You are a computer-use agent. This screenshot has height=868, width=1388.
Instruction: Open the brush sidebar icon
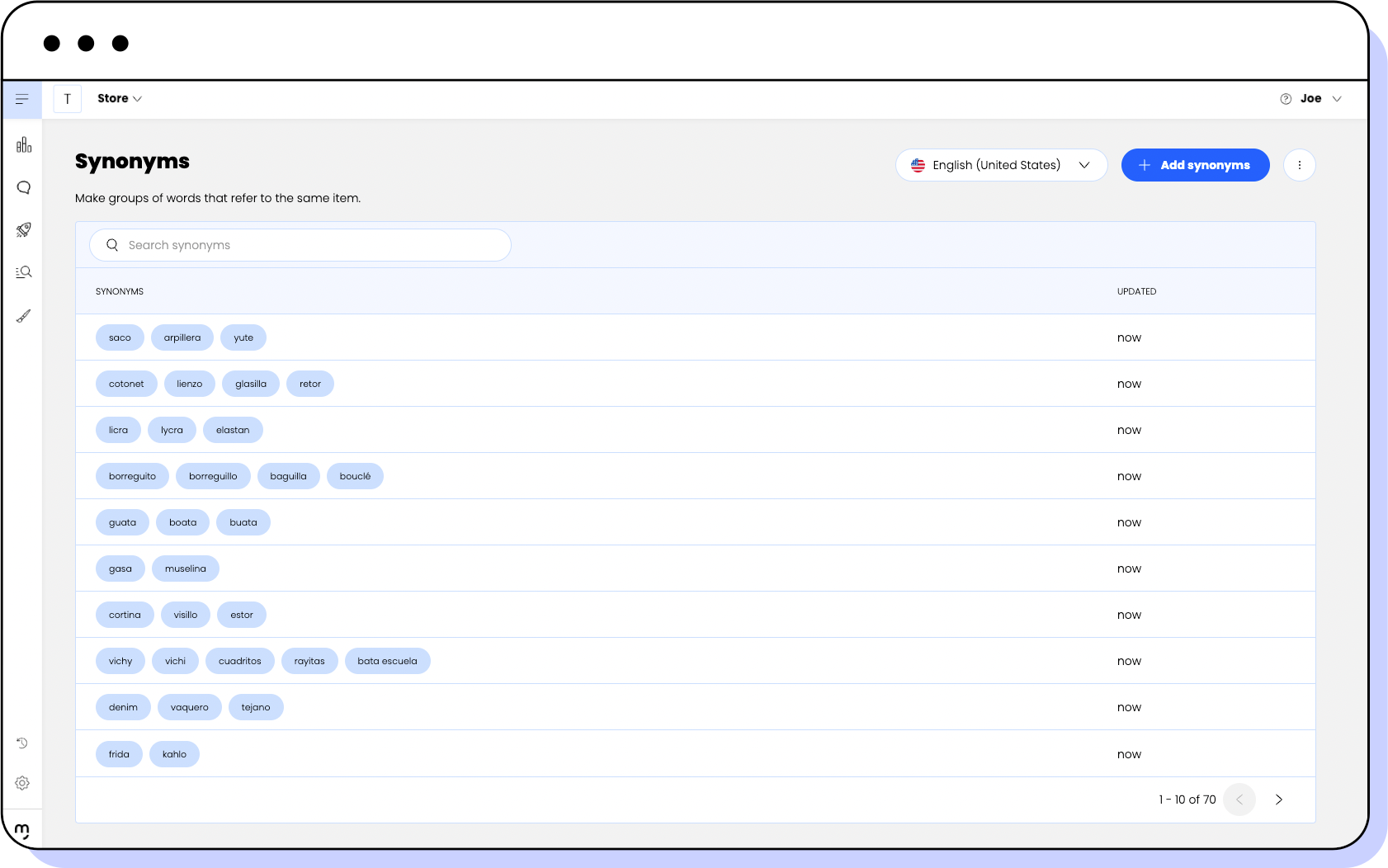click(x=24, y=316)
